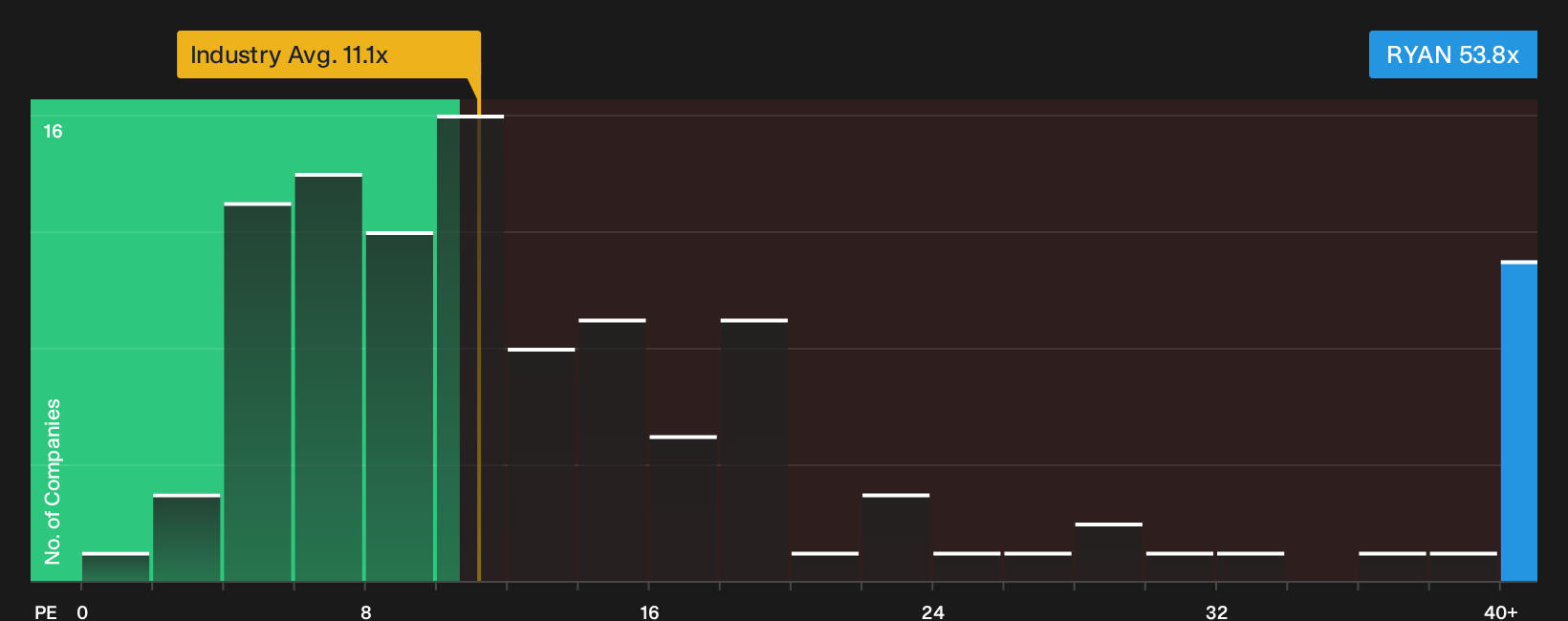Select the histogram bar at PE 28-30

click(1108, 552)
